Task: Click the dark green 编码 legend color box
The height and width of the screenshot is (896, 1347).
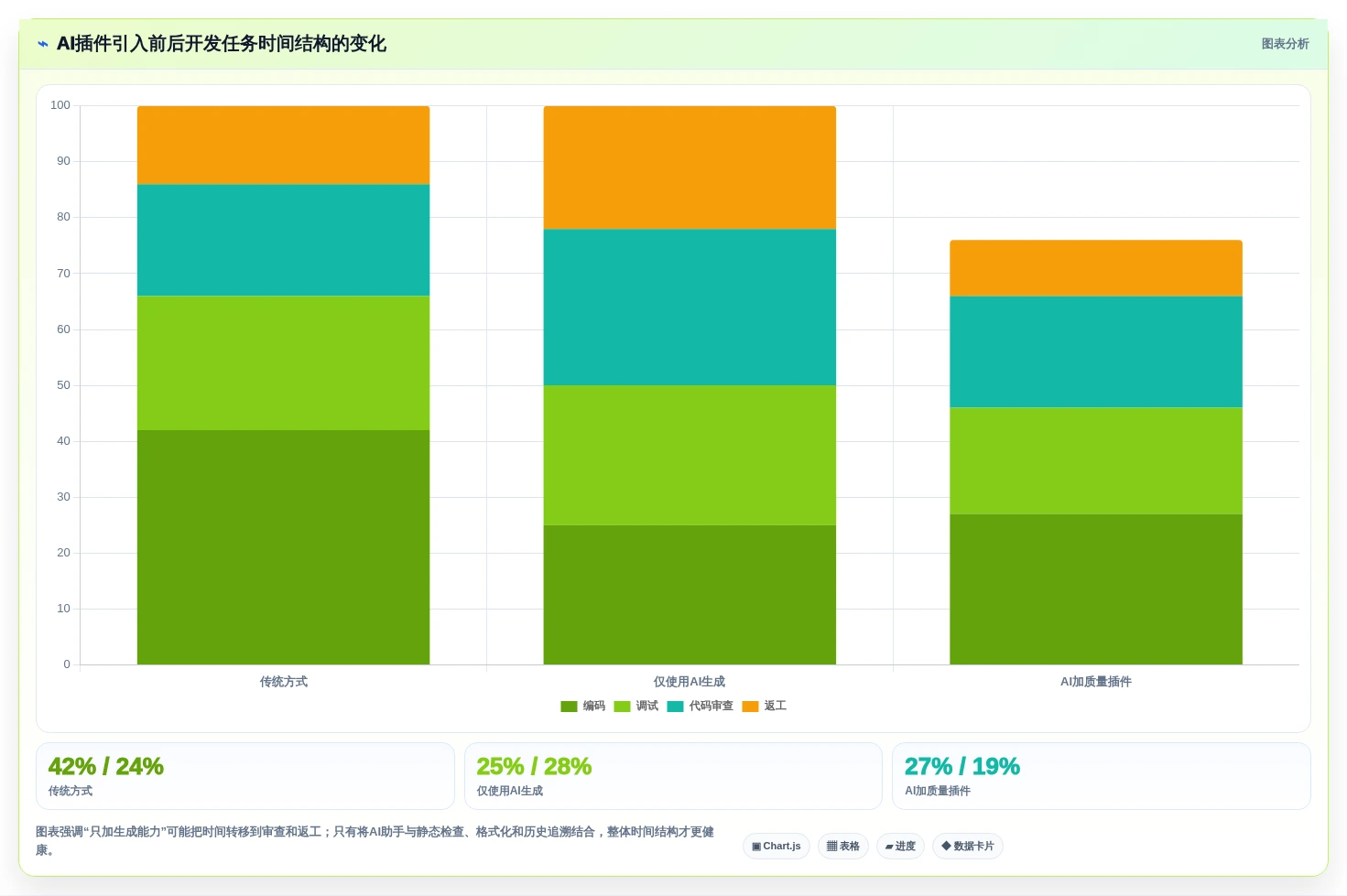Action: tap(569, 707)
